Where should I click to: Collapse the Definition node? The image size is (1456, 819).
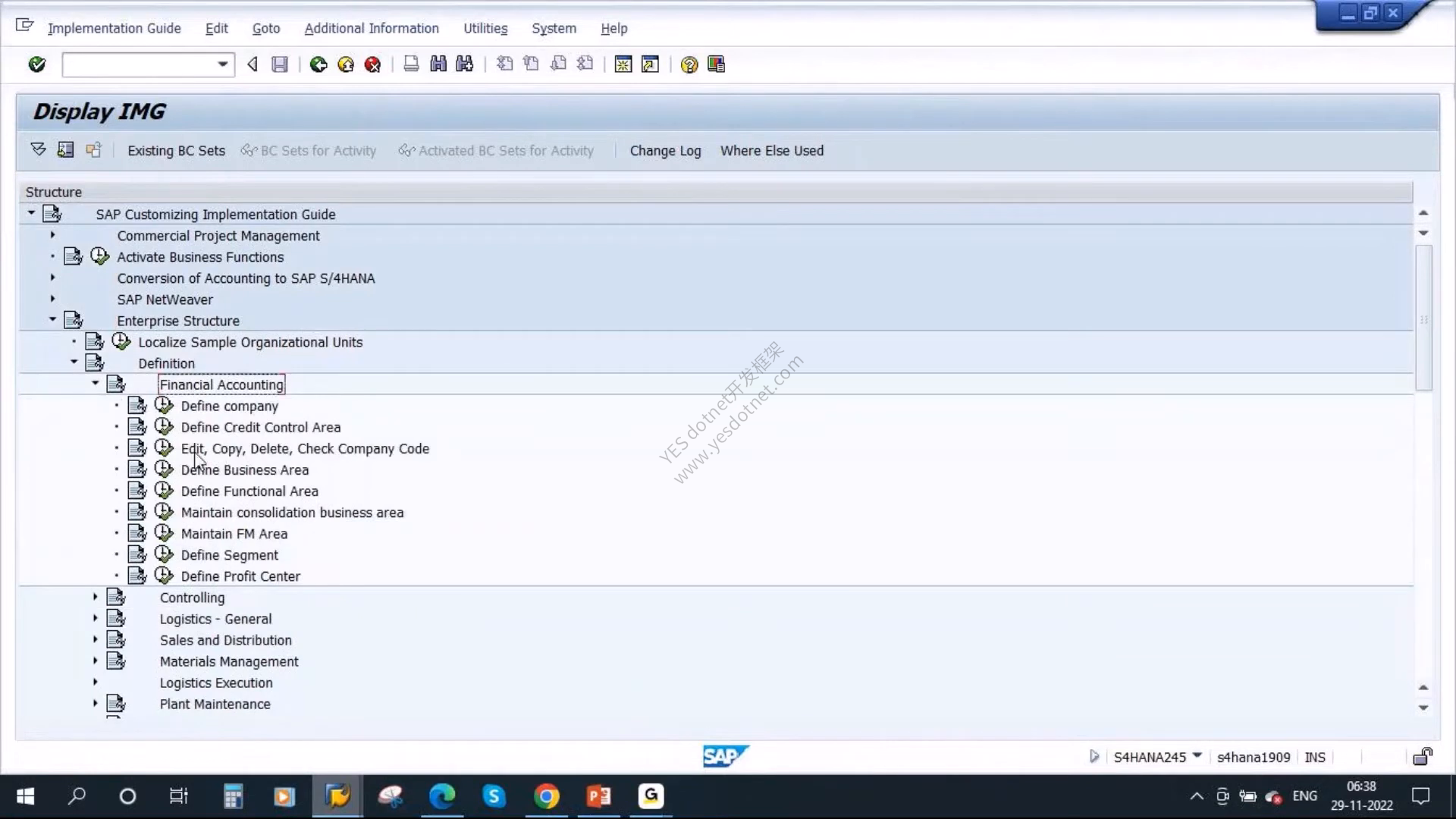74,362
